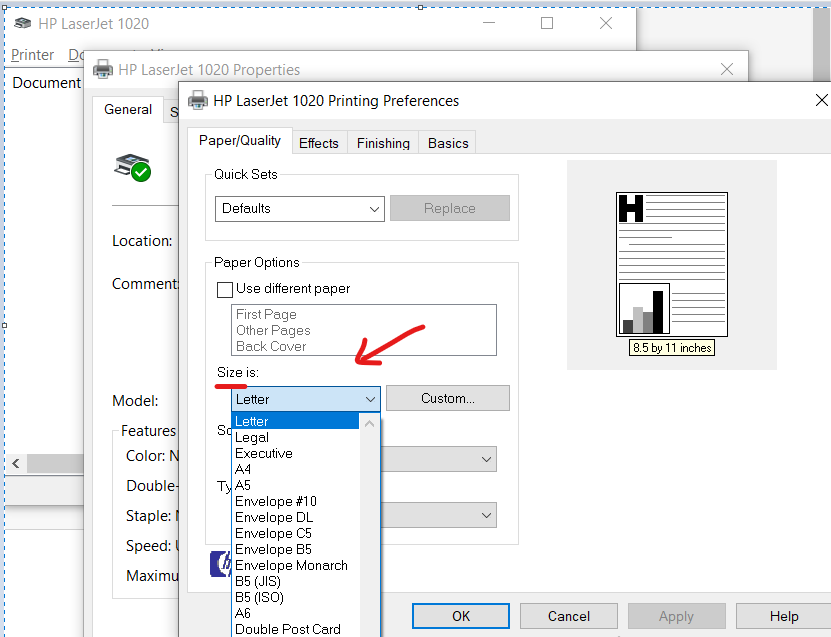Open the Printer menu in queue window
This screenshot has width=831, height=637.
point(32,55)
